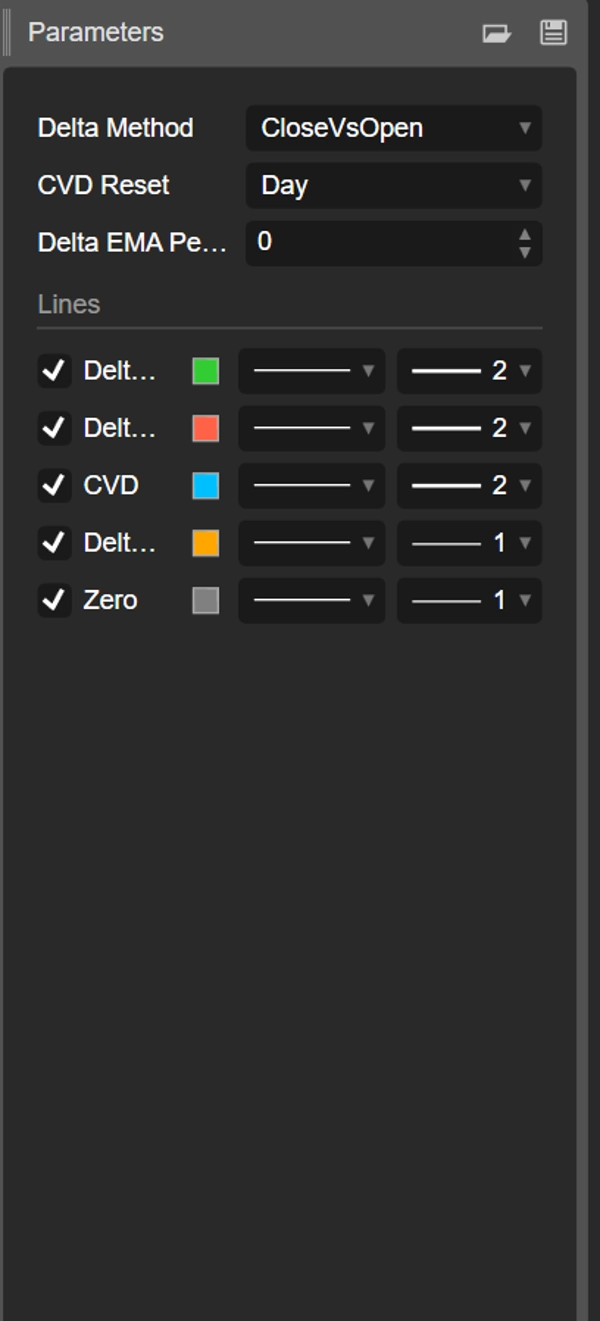The image size is (600, 1321).
Task: Increase Delta EMA Period with the up stepper
Action: [x=524, y=234]
